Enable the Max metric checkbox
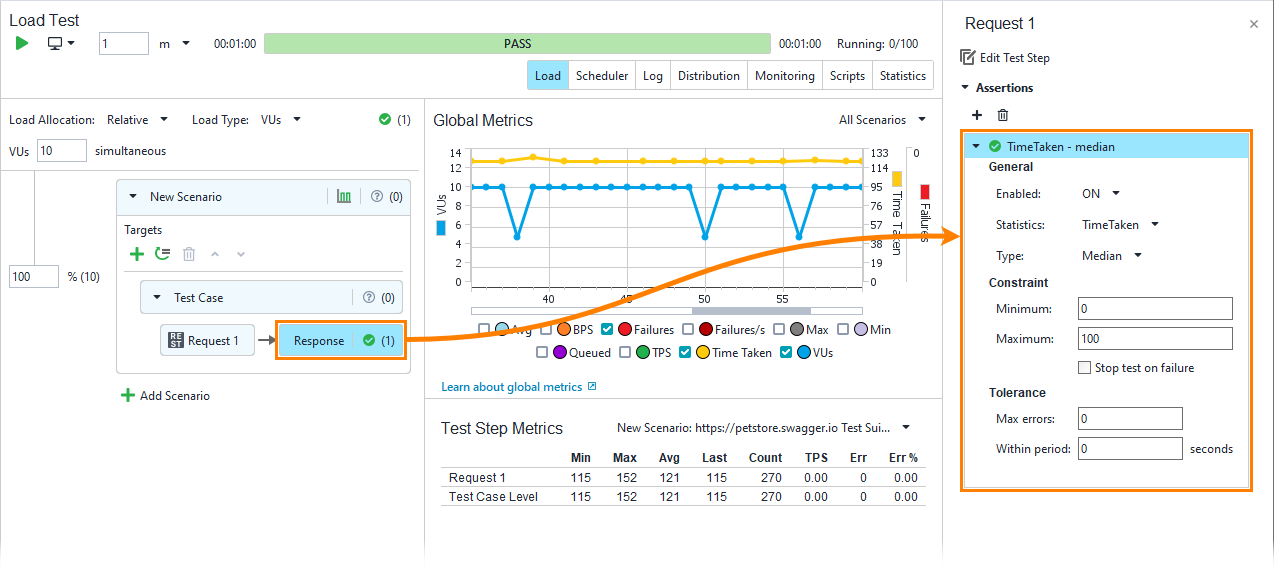The width and height of the screenshot is (1274, 570). pos(779,329)
